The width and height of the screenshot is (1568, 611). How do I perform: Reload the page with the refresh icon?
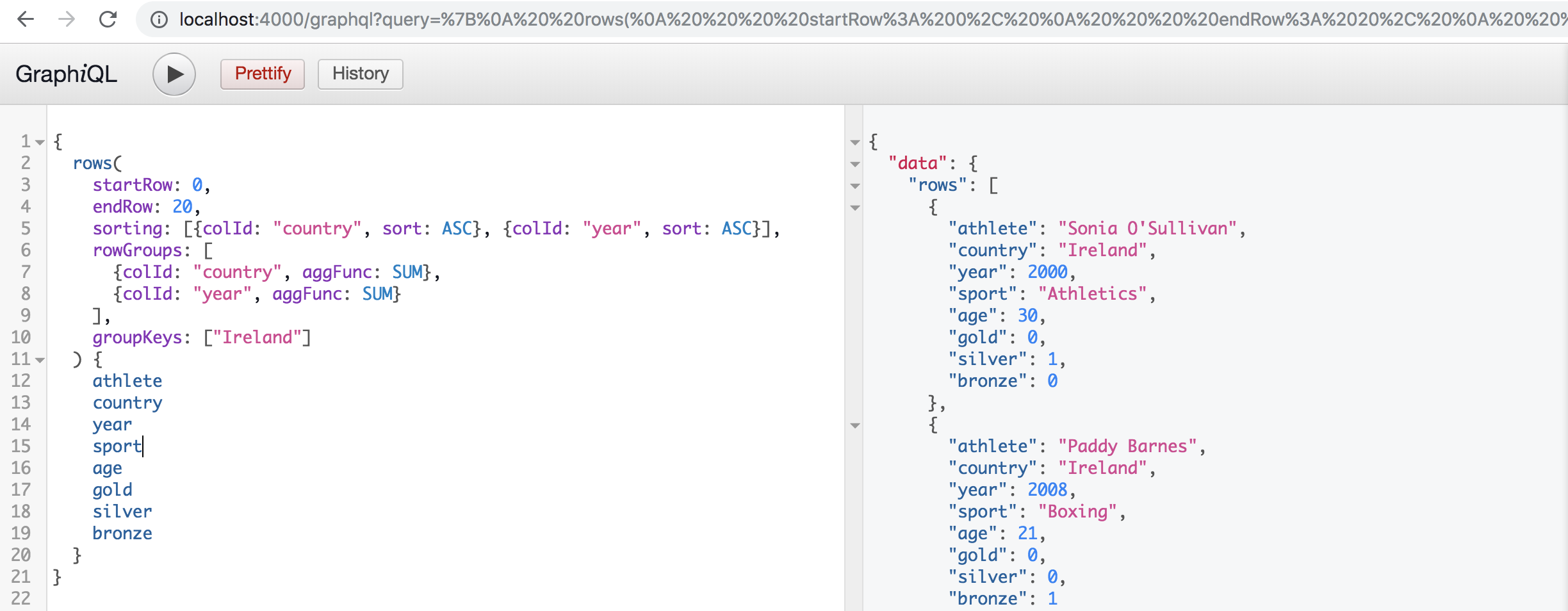tap(108, 20)
